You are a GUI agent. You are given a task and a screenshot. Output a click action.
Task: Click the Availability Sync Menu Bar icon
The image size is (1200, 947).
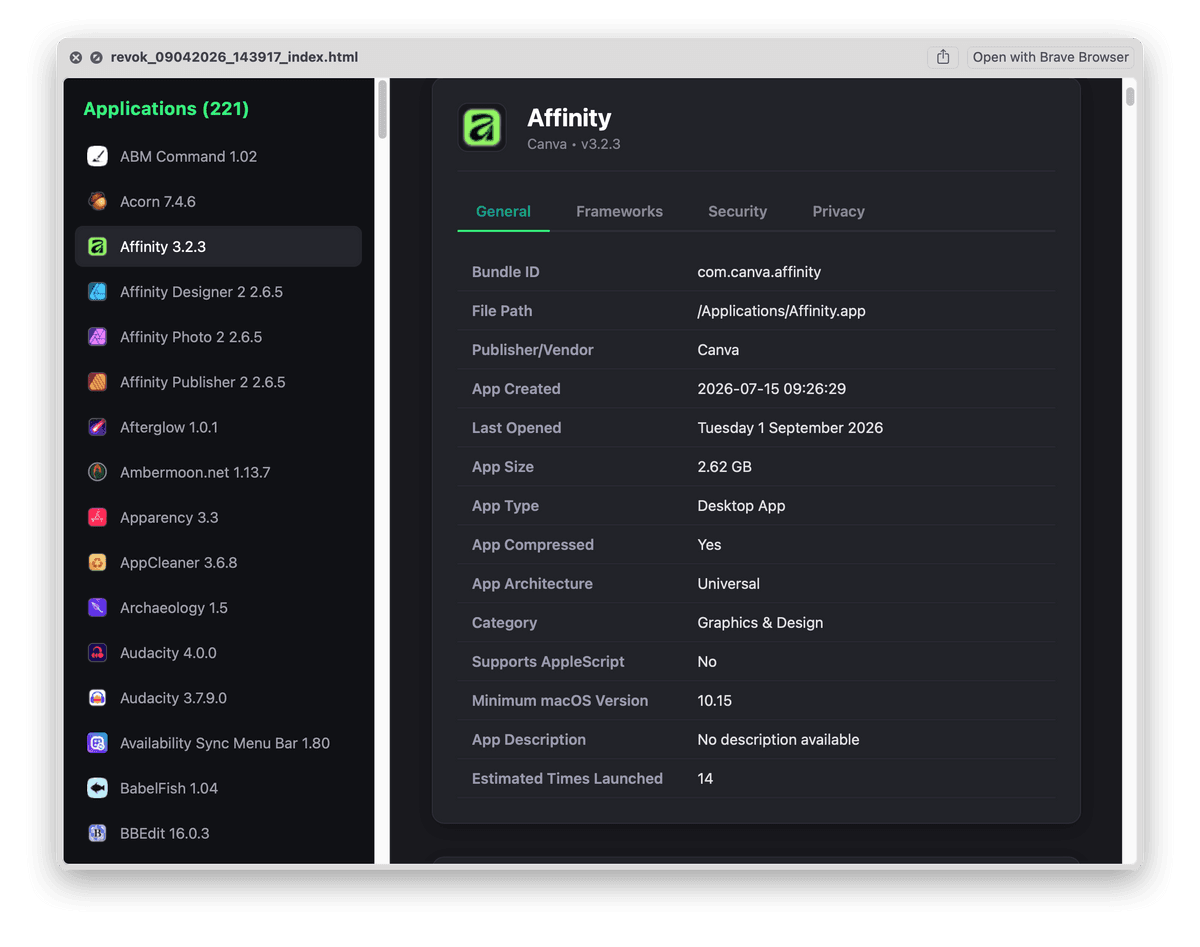tap(97, 743)
